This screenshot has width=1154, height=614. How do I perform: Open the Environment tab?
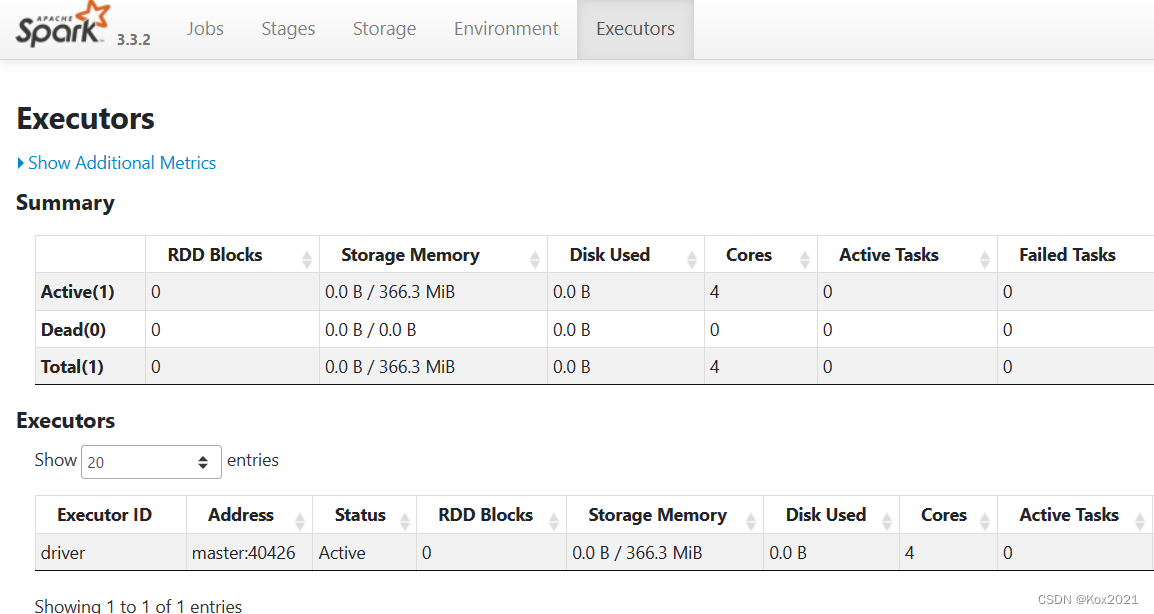(506, 29)
